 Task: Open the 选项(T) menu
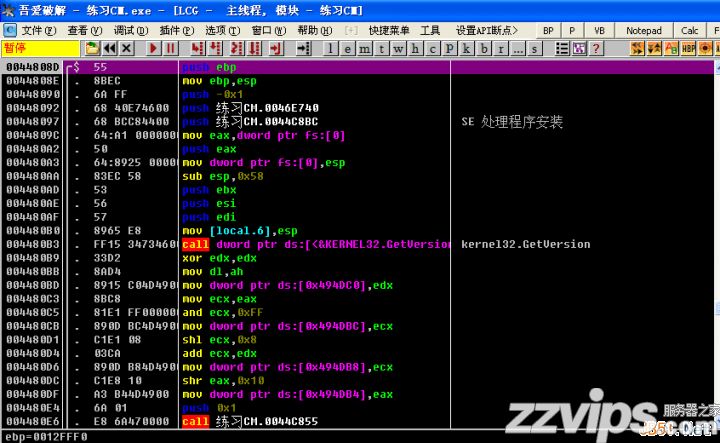tap(223, 30)
